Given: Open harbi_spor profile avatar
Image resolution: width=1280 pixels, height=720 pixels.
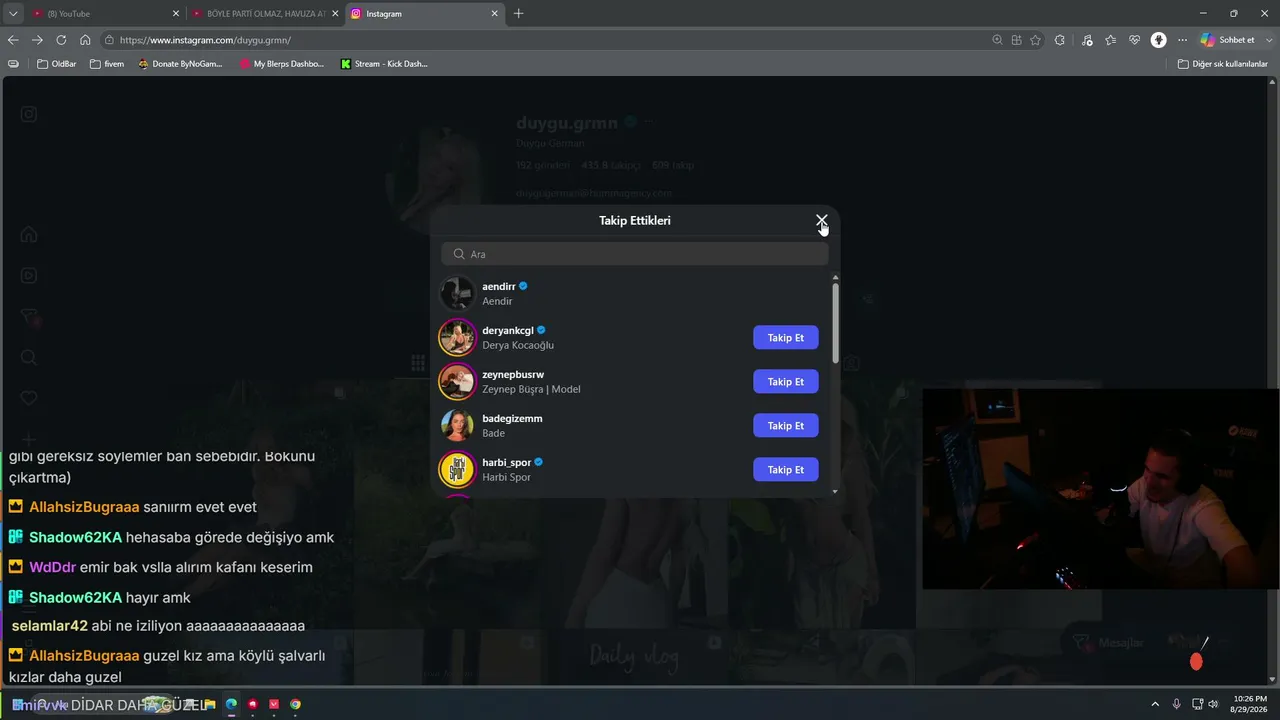Looking at the screenshot, I should 457,470.
